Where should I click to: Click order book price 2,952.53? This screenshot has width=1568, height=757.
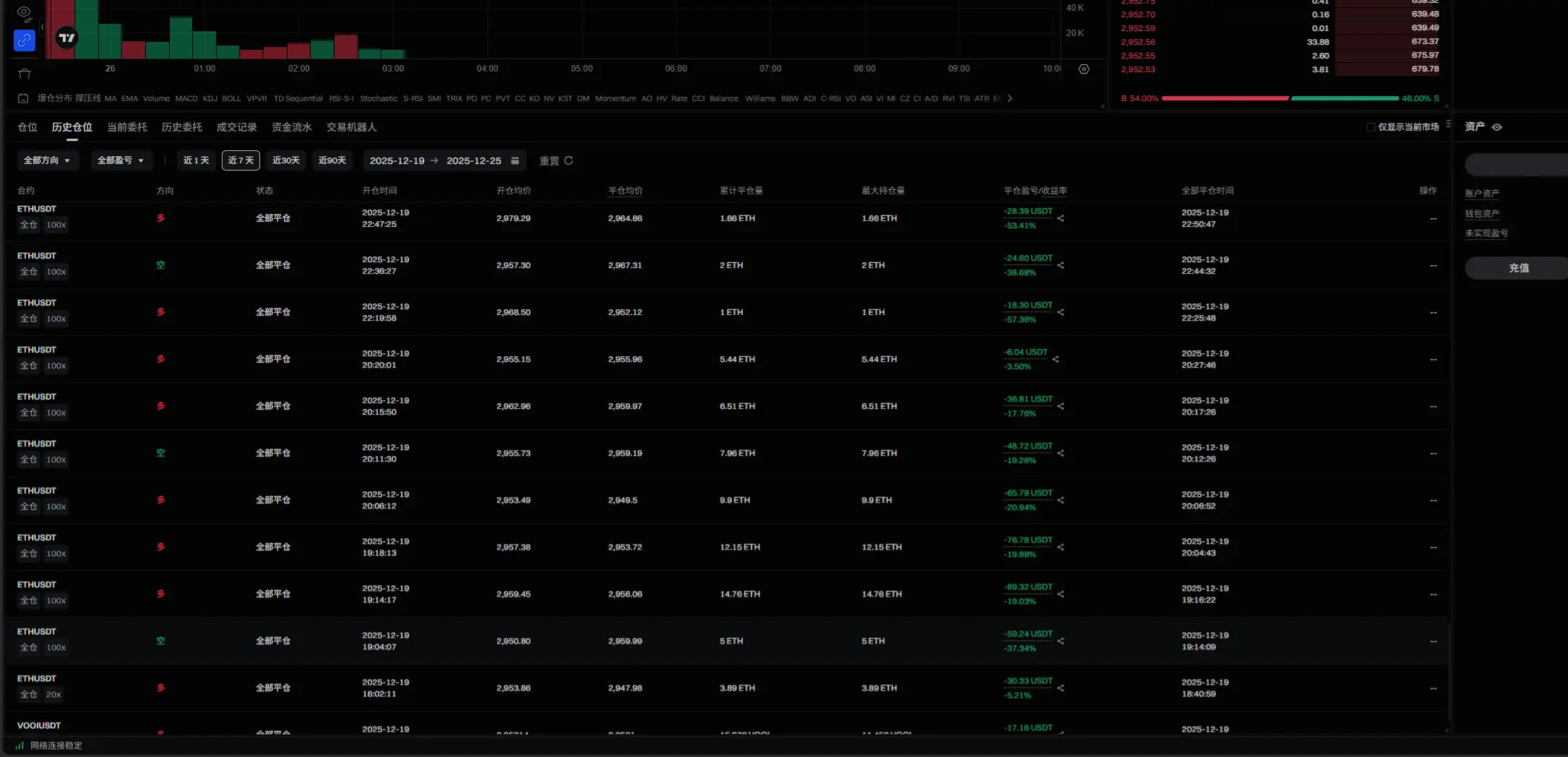point(1138,69)
